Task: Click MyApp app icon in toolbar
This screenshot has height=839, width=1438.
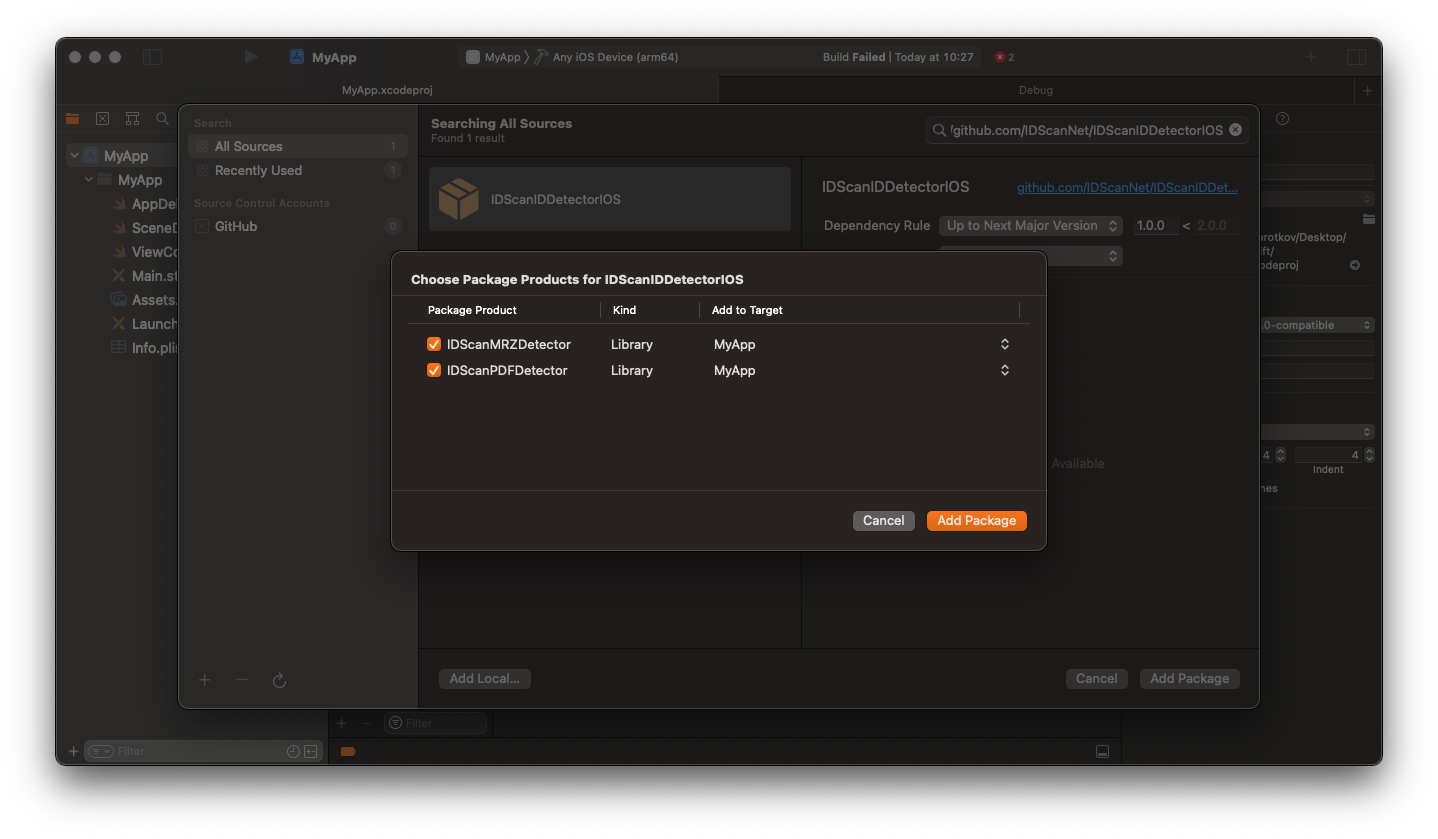Action: pos(297,57)
